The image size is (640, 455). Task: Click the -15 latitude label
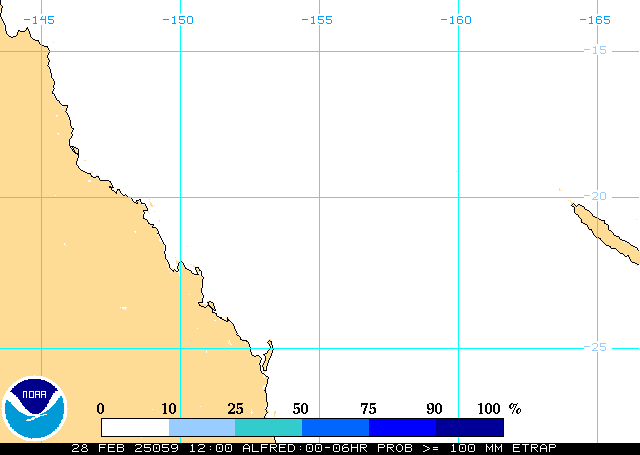[x=596, y=50]
